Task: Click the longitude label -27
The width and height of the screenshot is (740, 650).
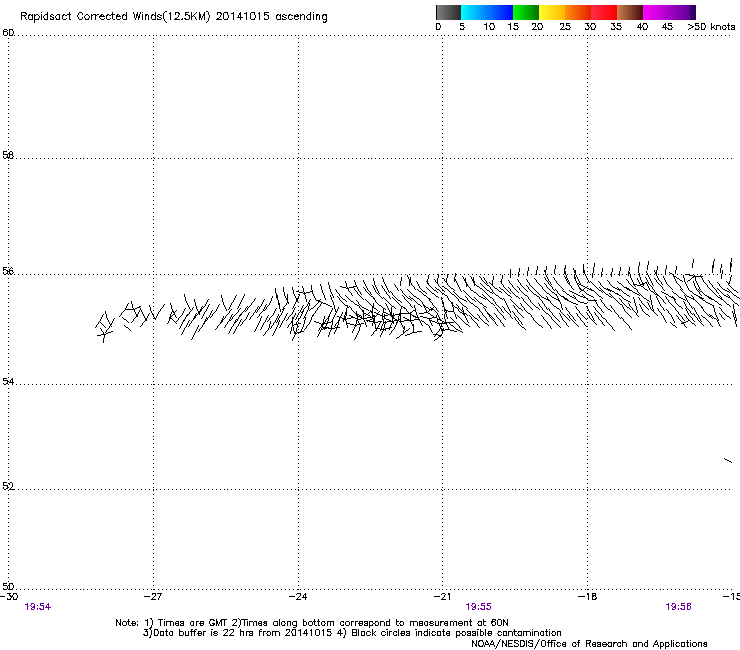Action: pyautogui.click(x=153, y=597)
